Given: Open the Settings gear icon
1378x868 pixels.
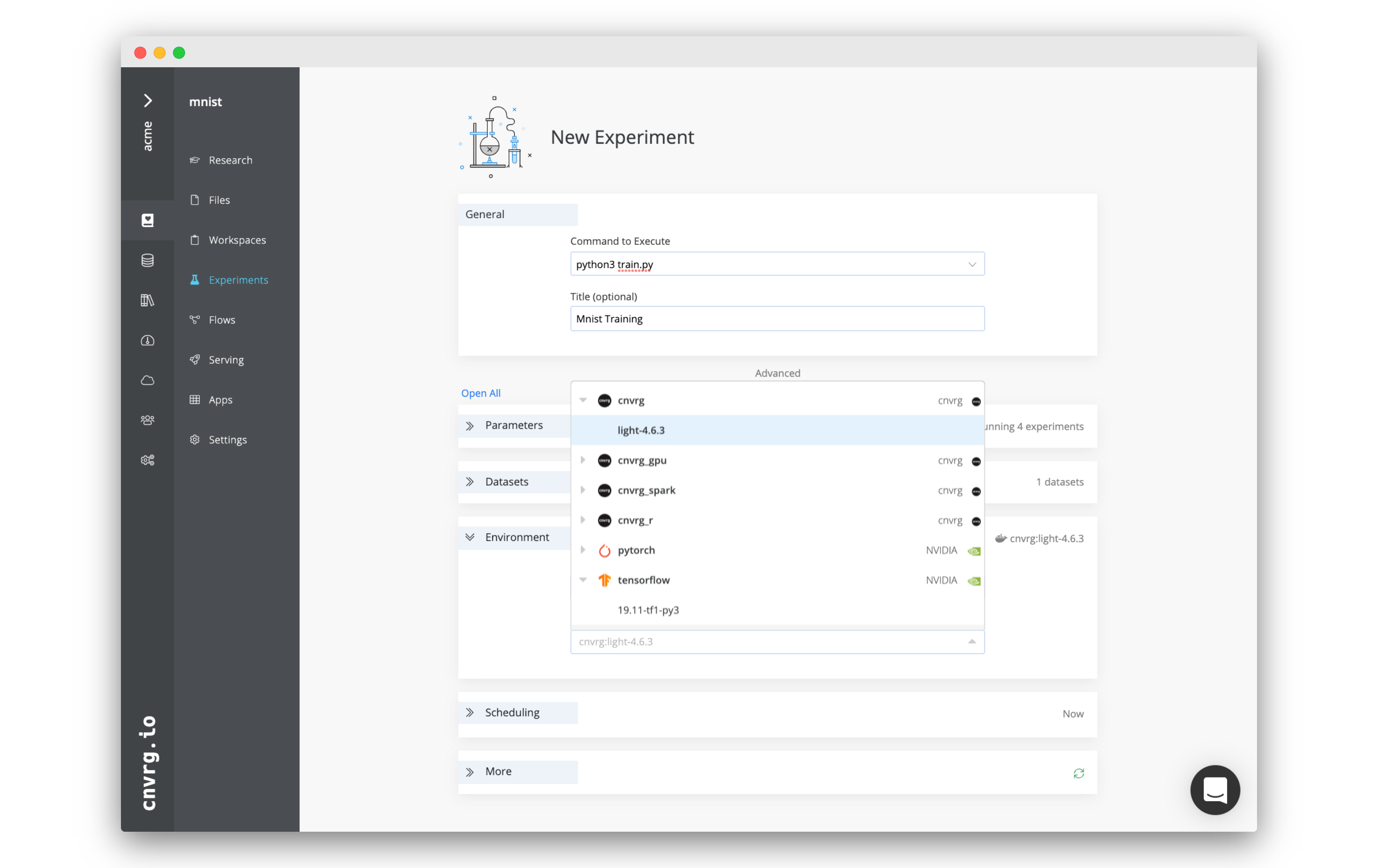Looking at the screenshot, I should tap(194, 439).
